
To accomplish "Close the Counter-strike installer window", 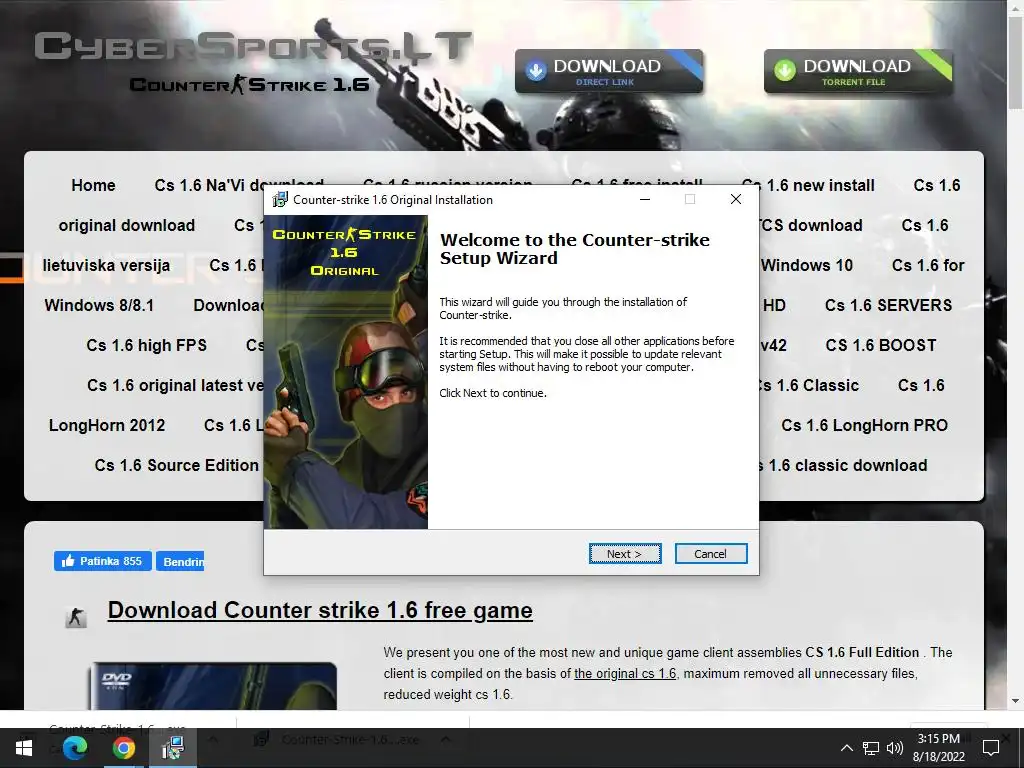I will pos(735,200).
